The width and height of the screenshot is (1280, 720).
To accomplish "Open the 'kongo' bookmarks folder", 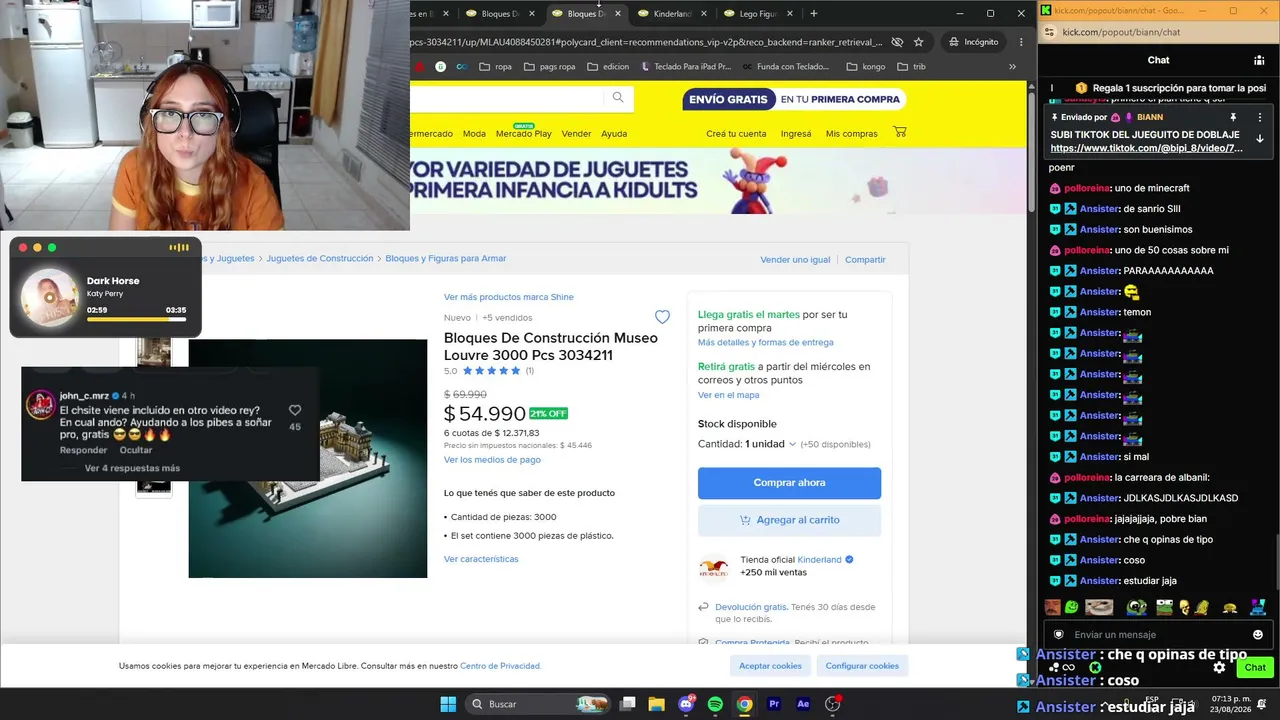I will click(x=866, y=67).
